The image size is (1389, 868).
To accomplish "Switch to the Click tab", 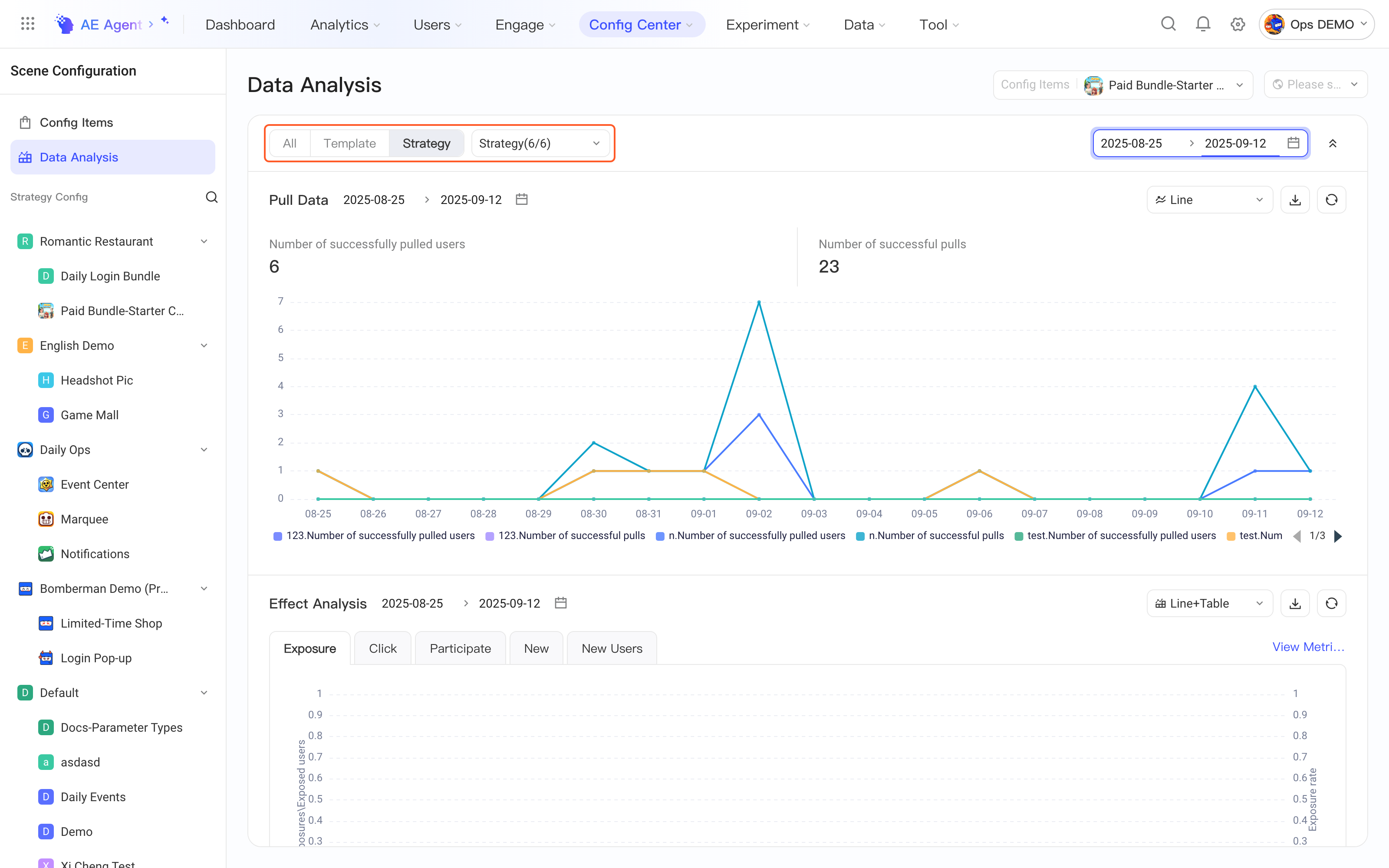I will click(x=382, y=648).
